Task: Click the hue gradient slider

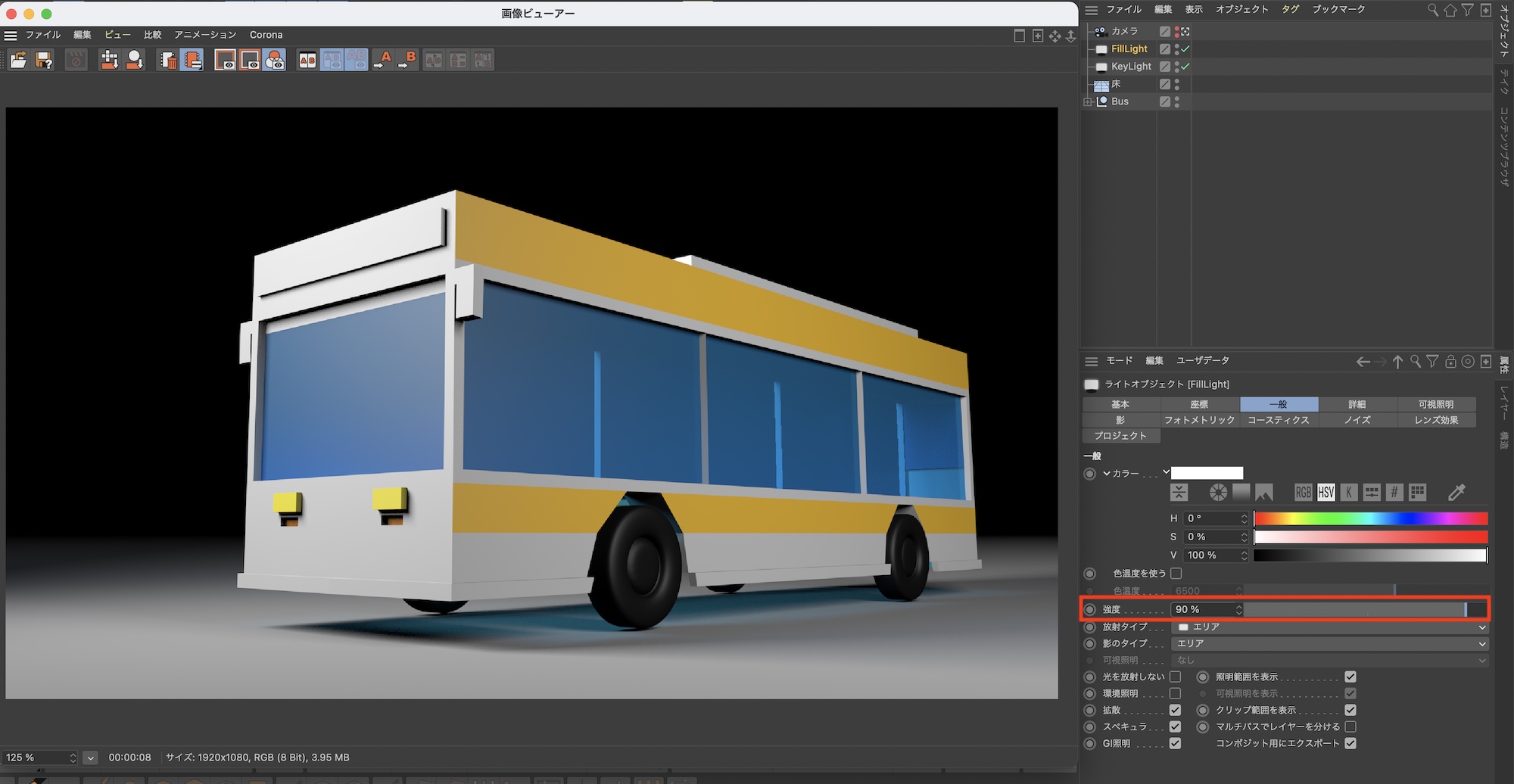Action: tap(1370, 518)
